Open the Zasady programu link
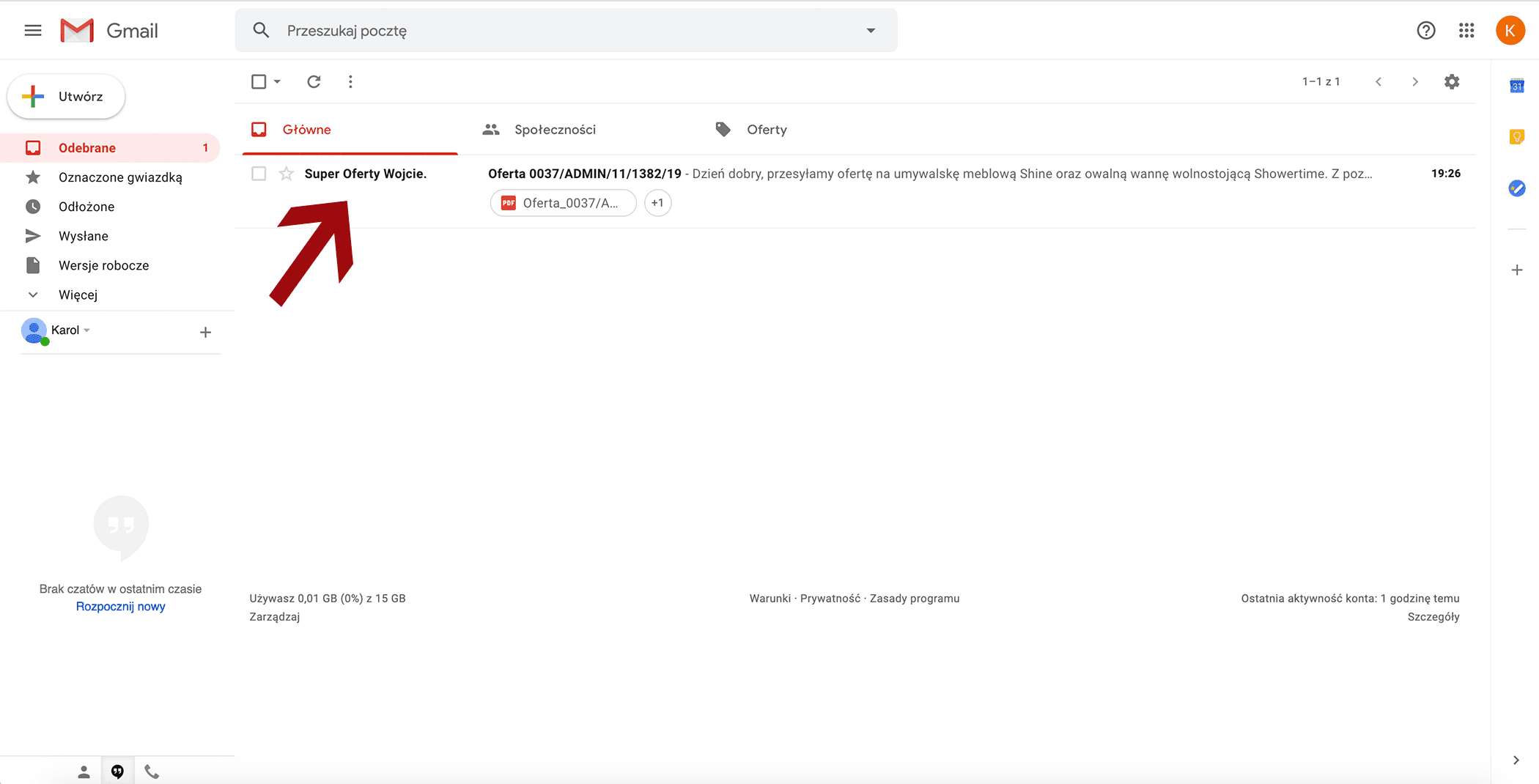Viewport: 1539px width, 784px height. 915,599
